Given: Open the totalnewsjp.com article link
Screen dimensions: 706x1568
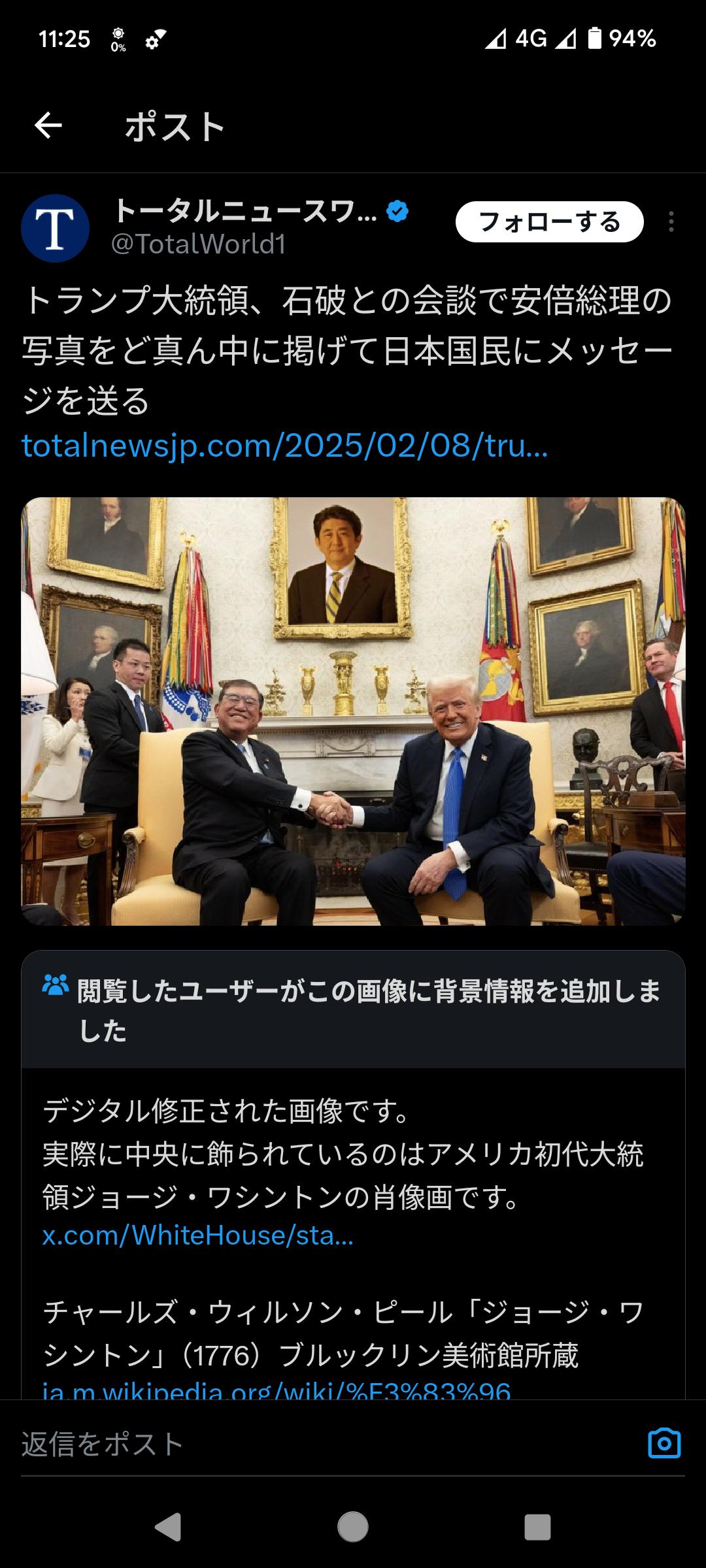Looking at the screenshot, I should (x=285, y=446).
